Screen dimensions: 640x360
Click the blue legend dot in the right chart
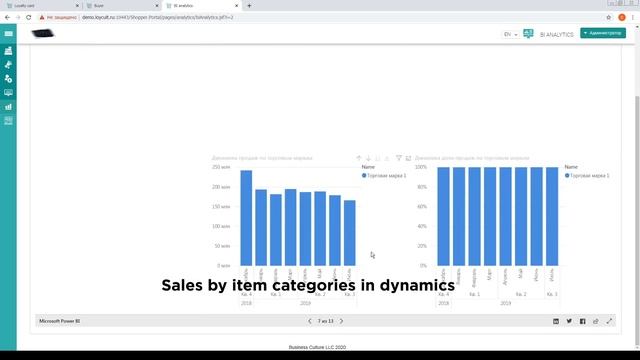pos(567,176)
